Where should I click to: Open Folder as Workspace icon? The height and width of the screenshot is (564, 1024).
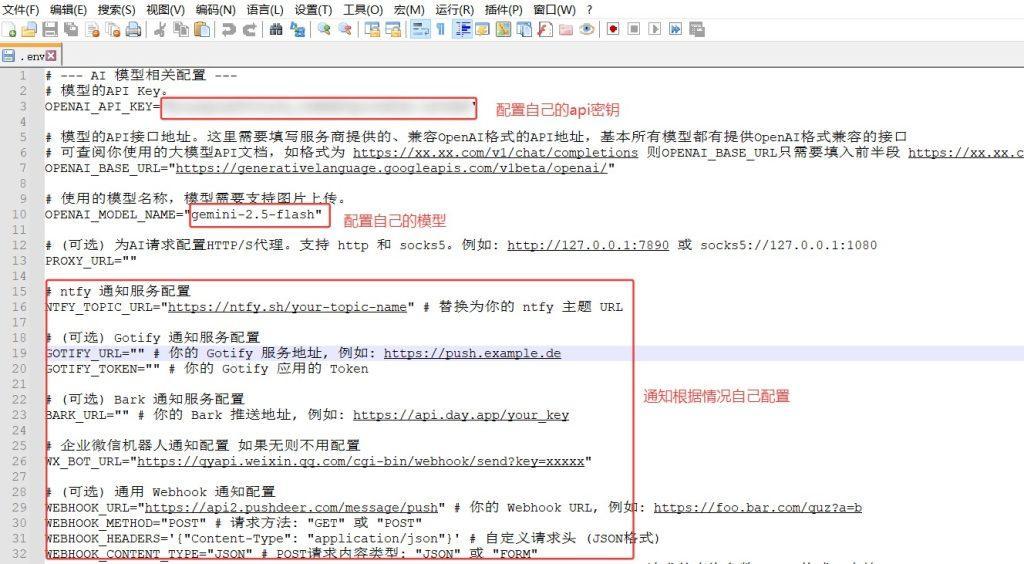pyautogui.click(x=566, y=29)
